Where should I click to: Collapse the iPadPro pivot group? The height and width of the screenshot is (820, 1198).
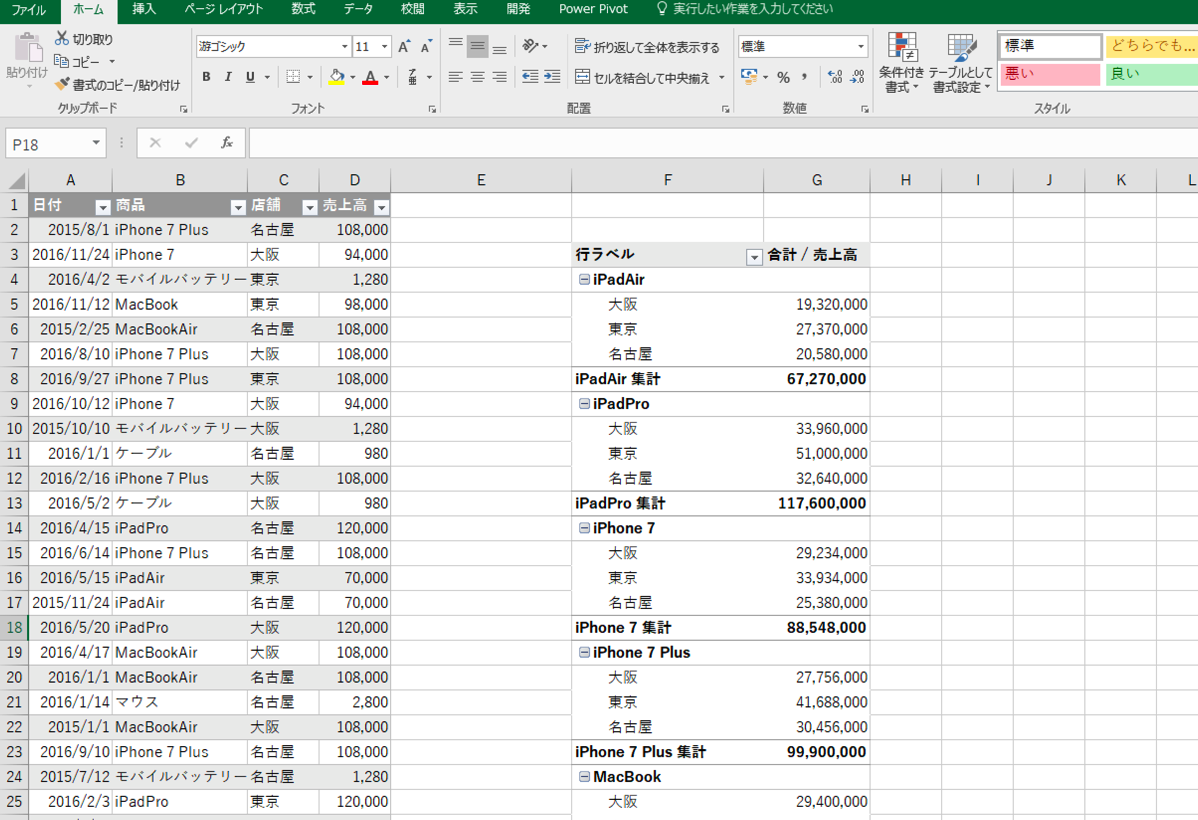pyautogui.click(x=584, y=404)
